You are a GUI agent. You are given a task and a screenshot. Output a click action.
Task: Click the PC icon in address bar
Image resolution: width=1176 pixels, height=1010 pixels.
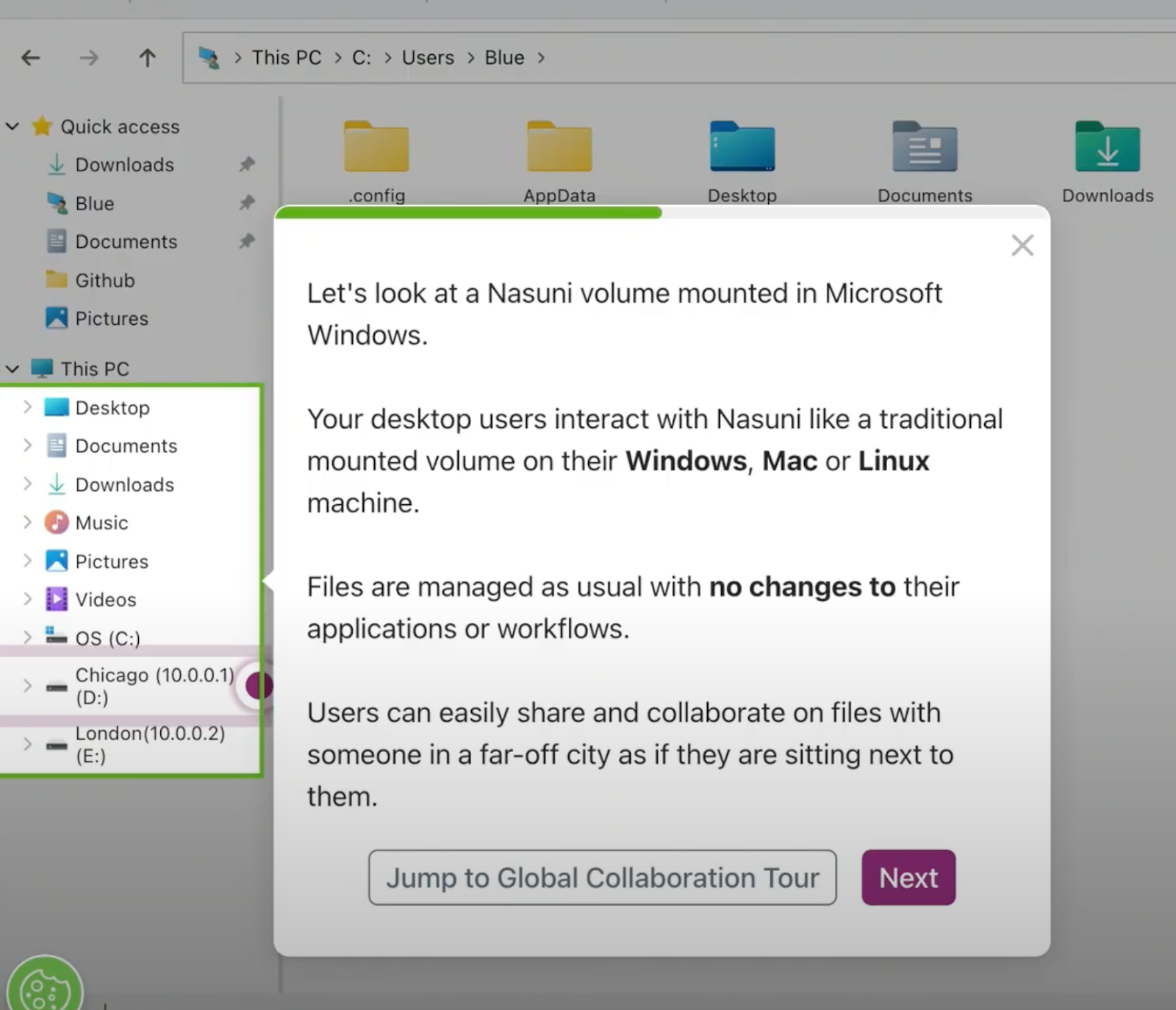[209, 57]
